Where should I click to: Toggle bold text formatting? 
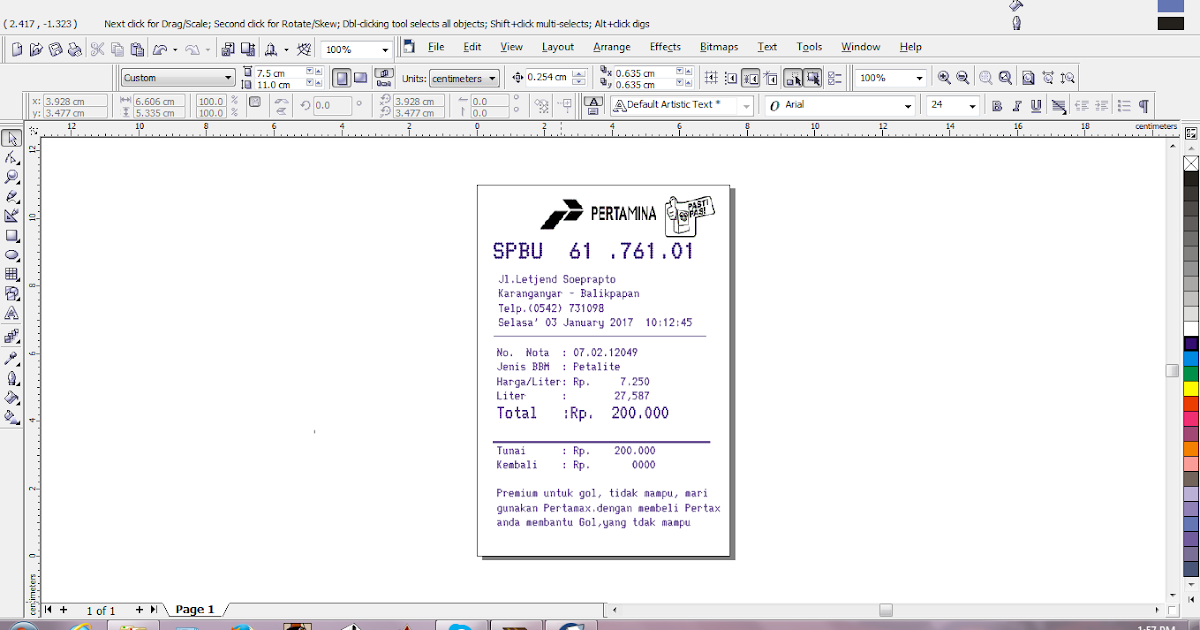[x=996, y=104]
